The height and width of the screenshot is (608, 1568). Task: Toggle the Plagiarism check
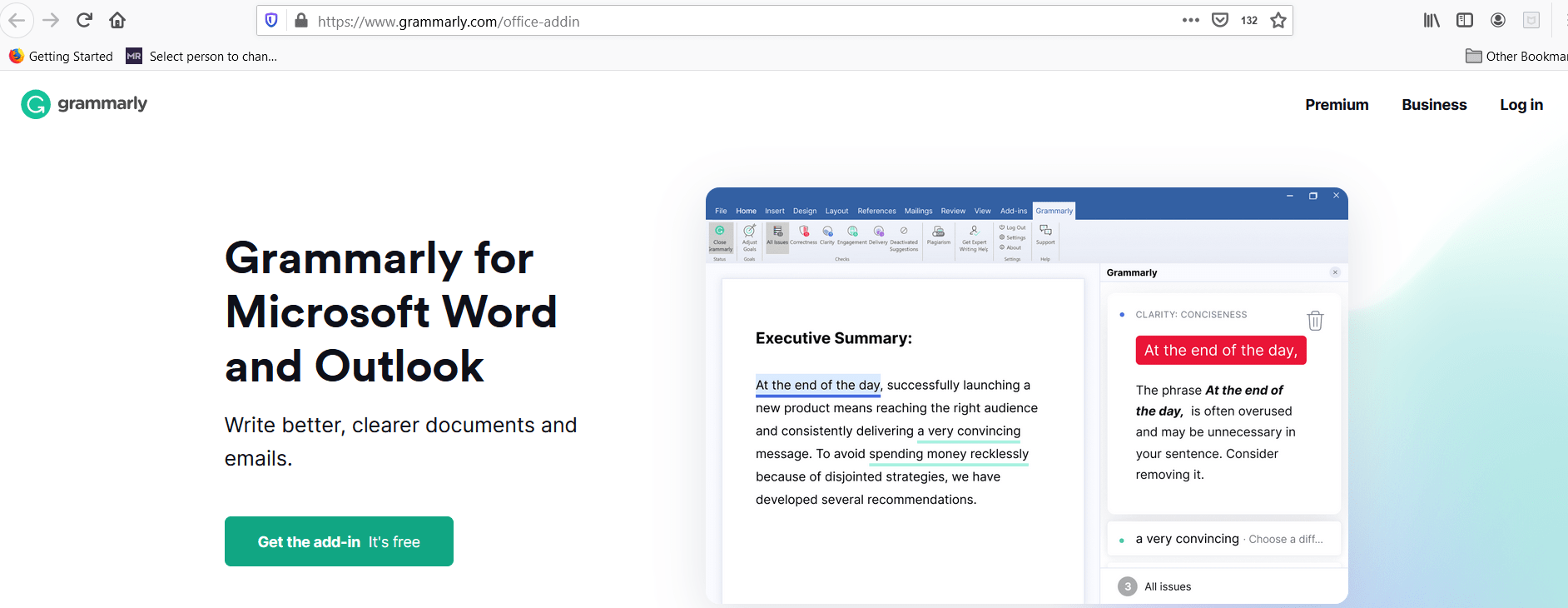pos(939,236)
